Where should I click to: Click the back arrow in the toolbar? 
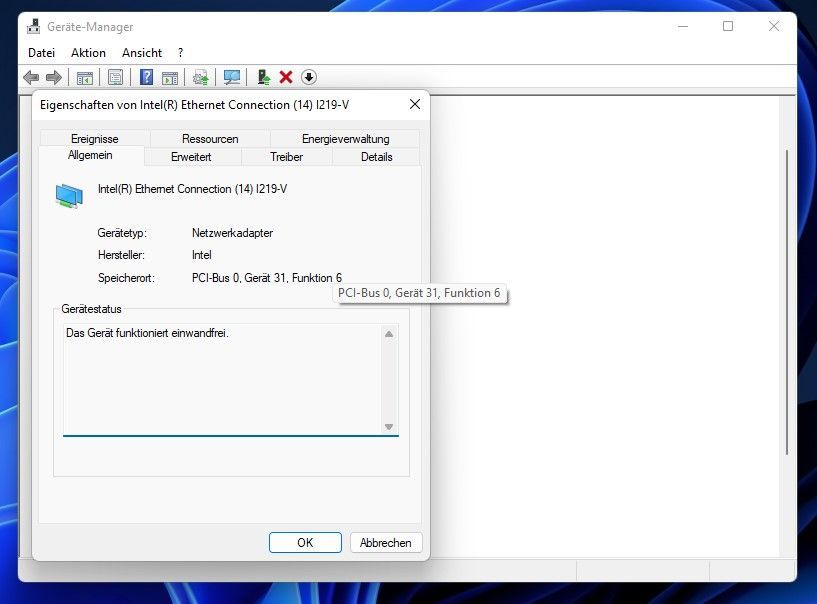[31, 78]
